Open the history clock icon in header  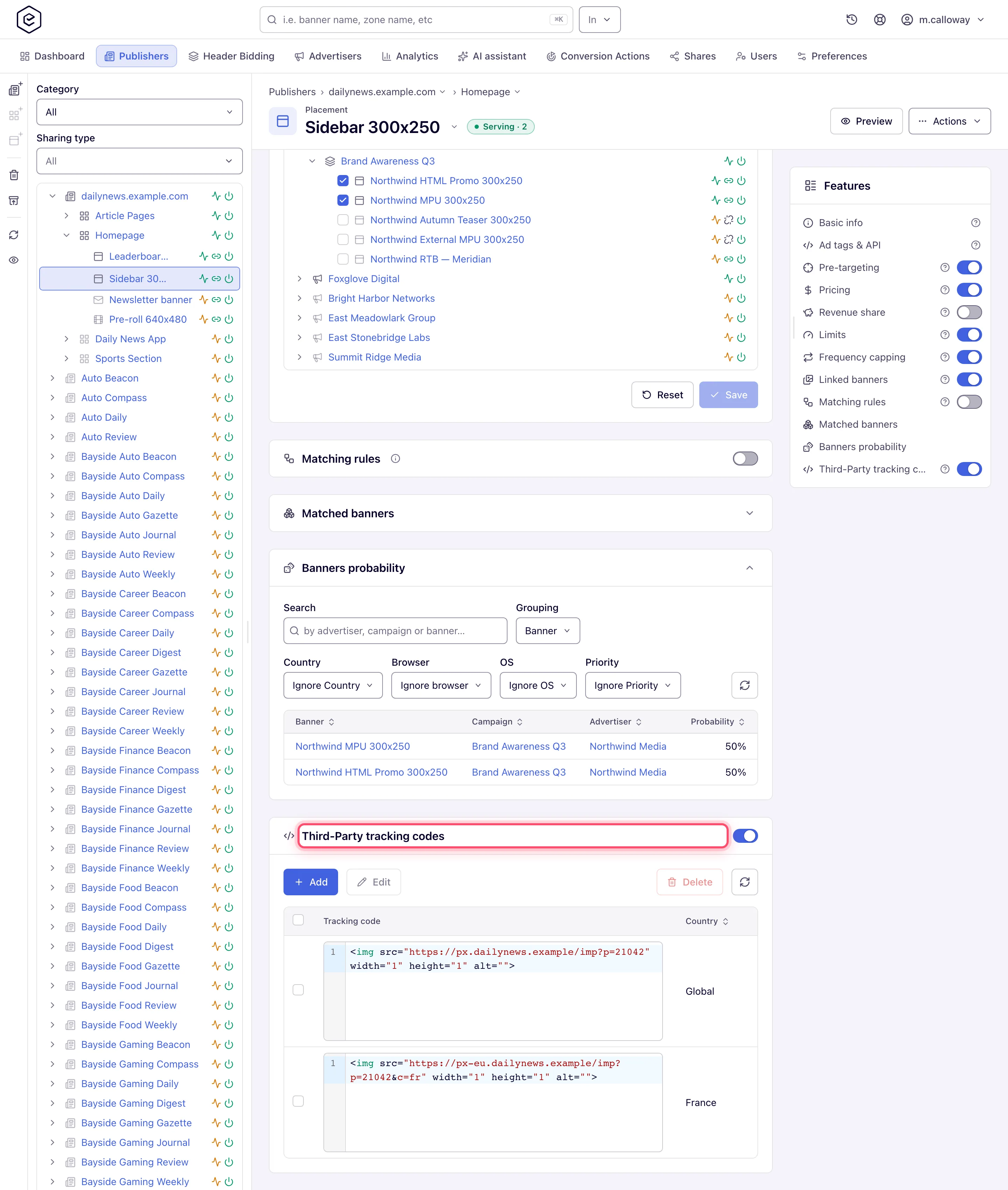pos(852,19)
